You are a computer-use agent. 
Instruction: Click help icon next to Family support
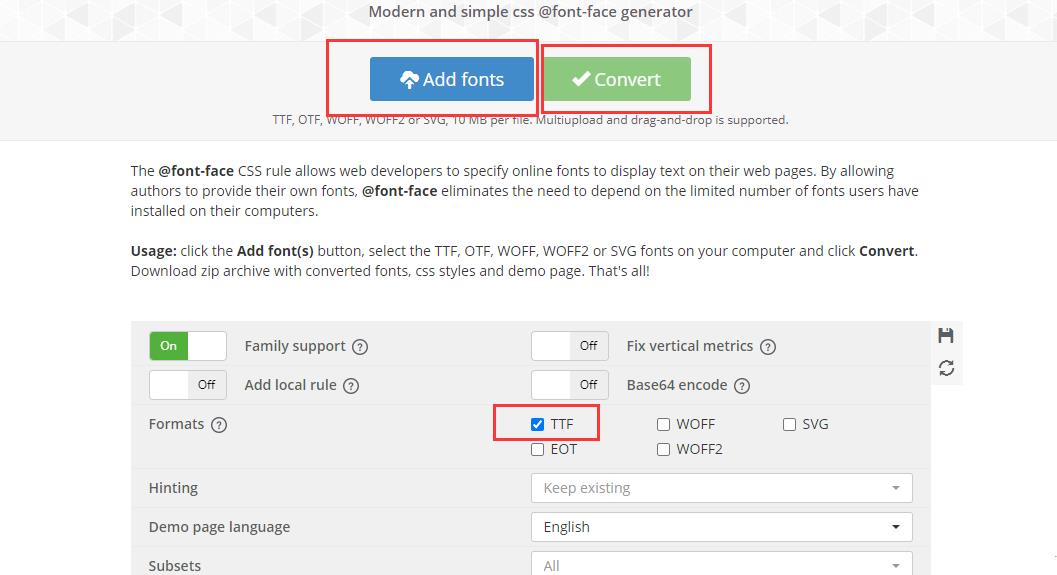(x=360, y=347)
